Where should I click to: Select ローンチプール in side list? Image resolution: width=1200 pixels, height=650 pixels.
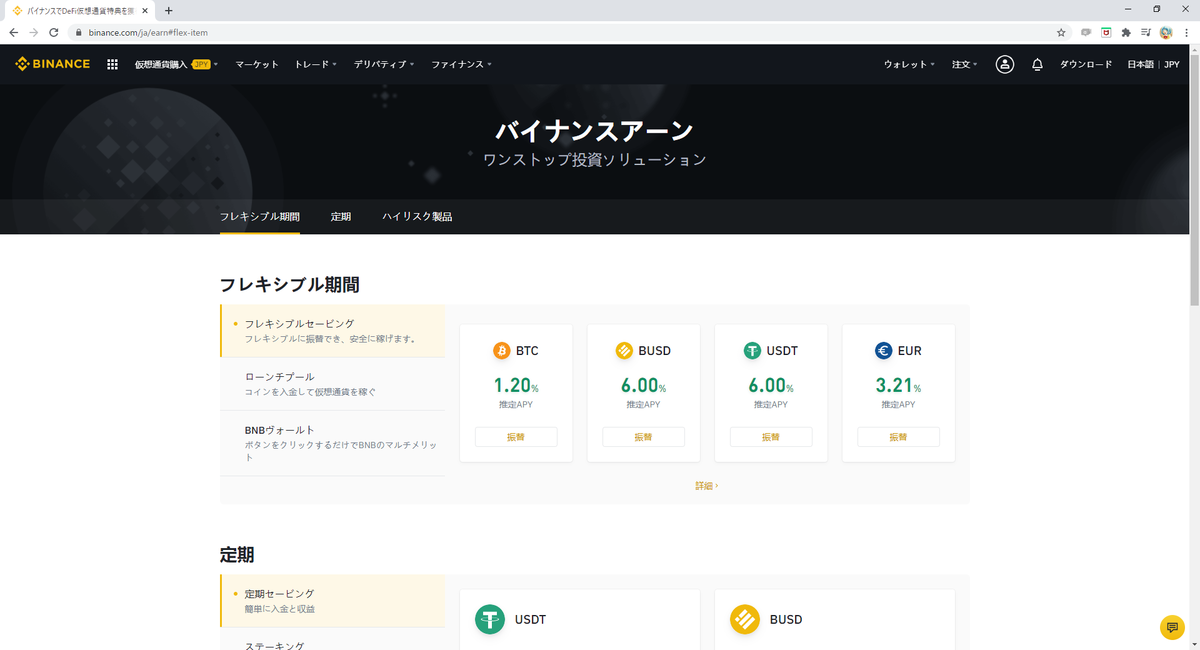tap(333, 384)
